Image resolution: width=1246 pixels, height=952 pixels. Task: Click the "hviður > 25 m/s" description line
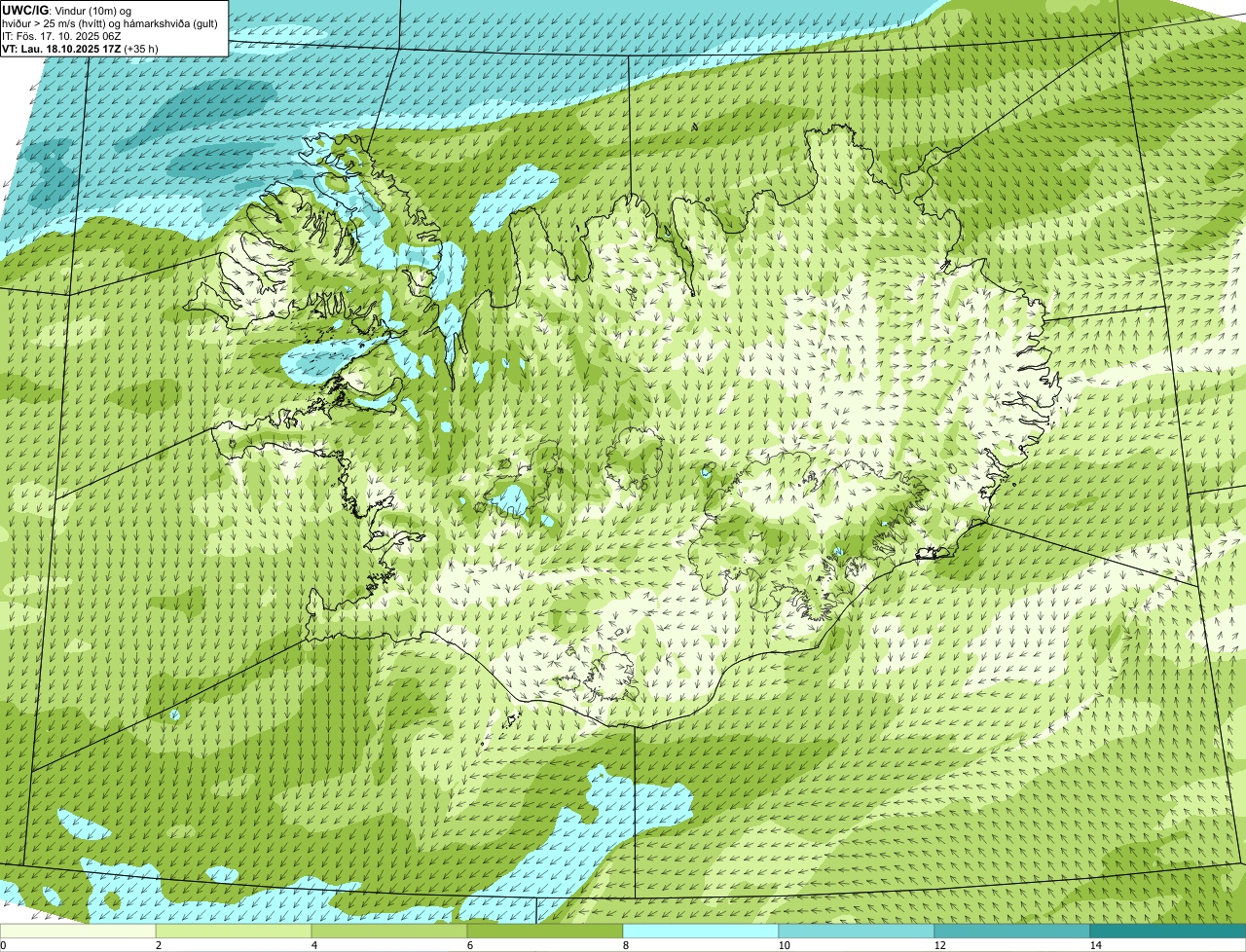[110, 23]
